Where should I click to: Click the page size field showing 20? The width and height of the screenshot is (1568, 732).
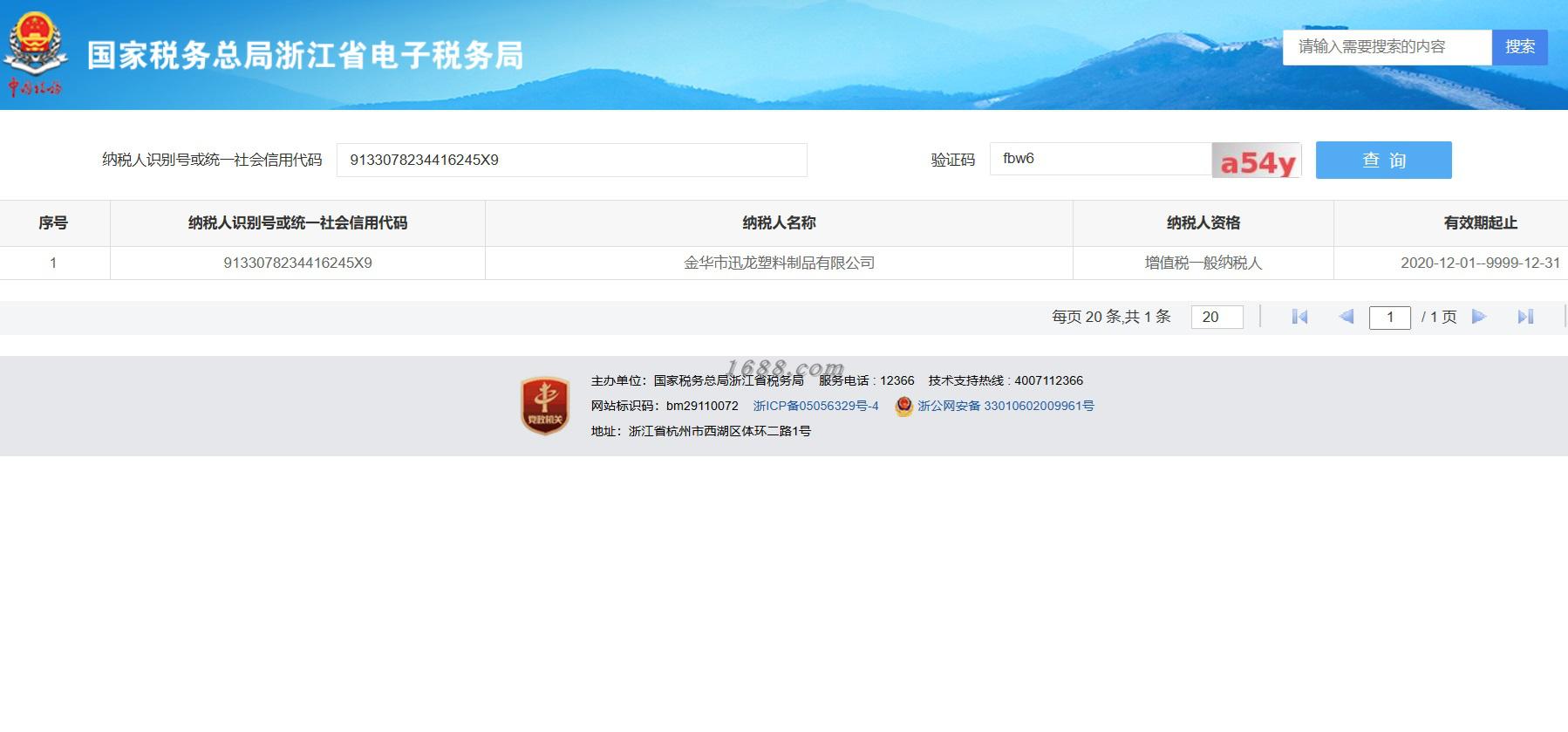(1217, 317)
